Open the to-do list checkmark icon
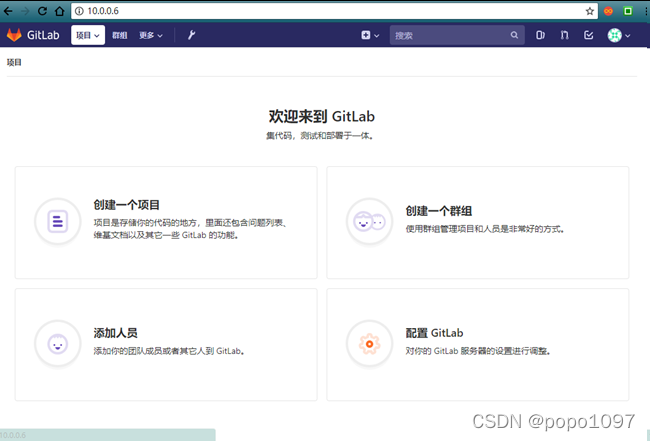This screenshot has height=441, width=650. pyautogui.click(x=588, y=35)
